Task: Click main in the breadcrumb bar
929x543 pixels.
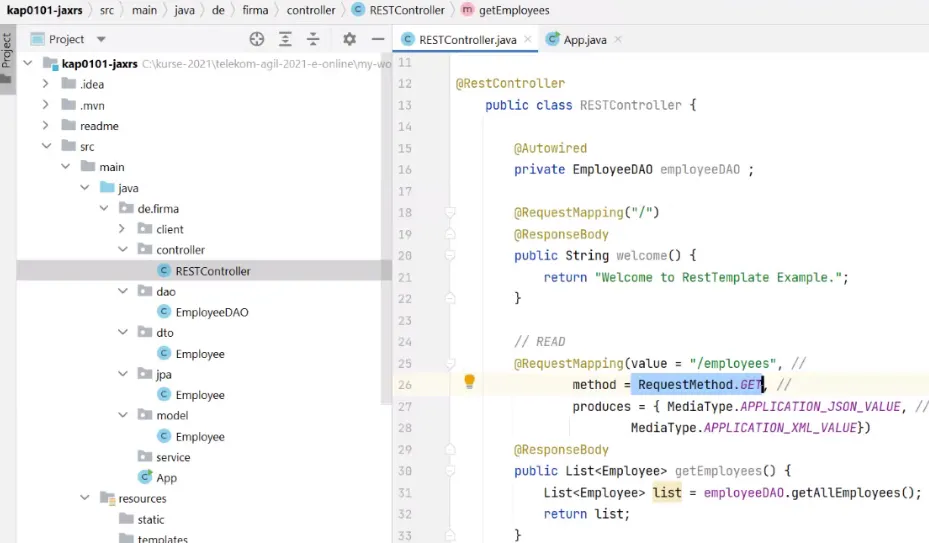Action: tap(145, 10)
